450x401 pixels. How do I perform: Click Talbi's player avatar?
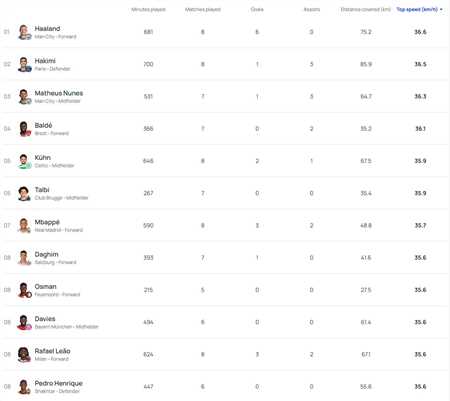24,193
